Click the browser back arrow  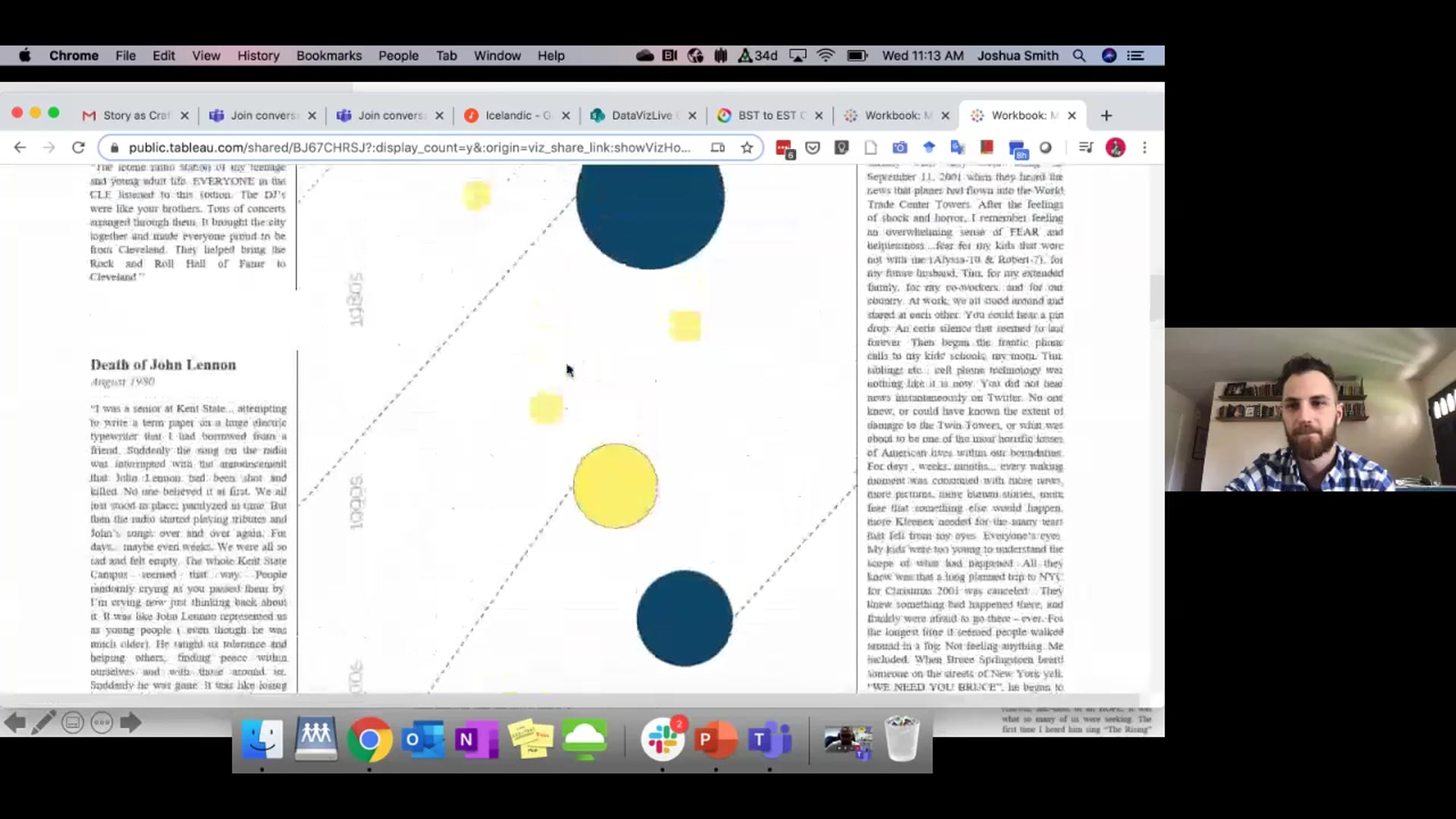[20, 148]
